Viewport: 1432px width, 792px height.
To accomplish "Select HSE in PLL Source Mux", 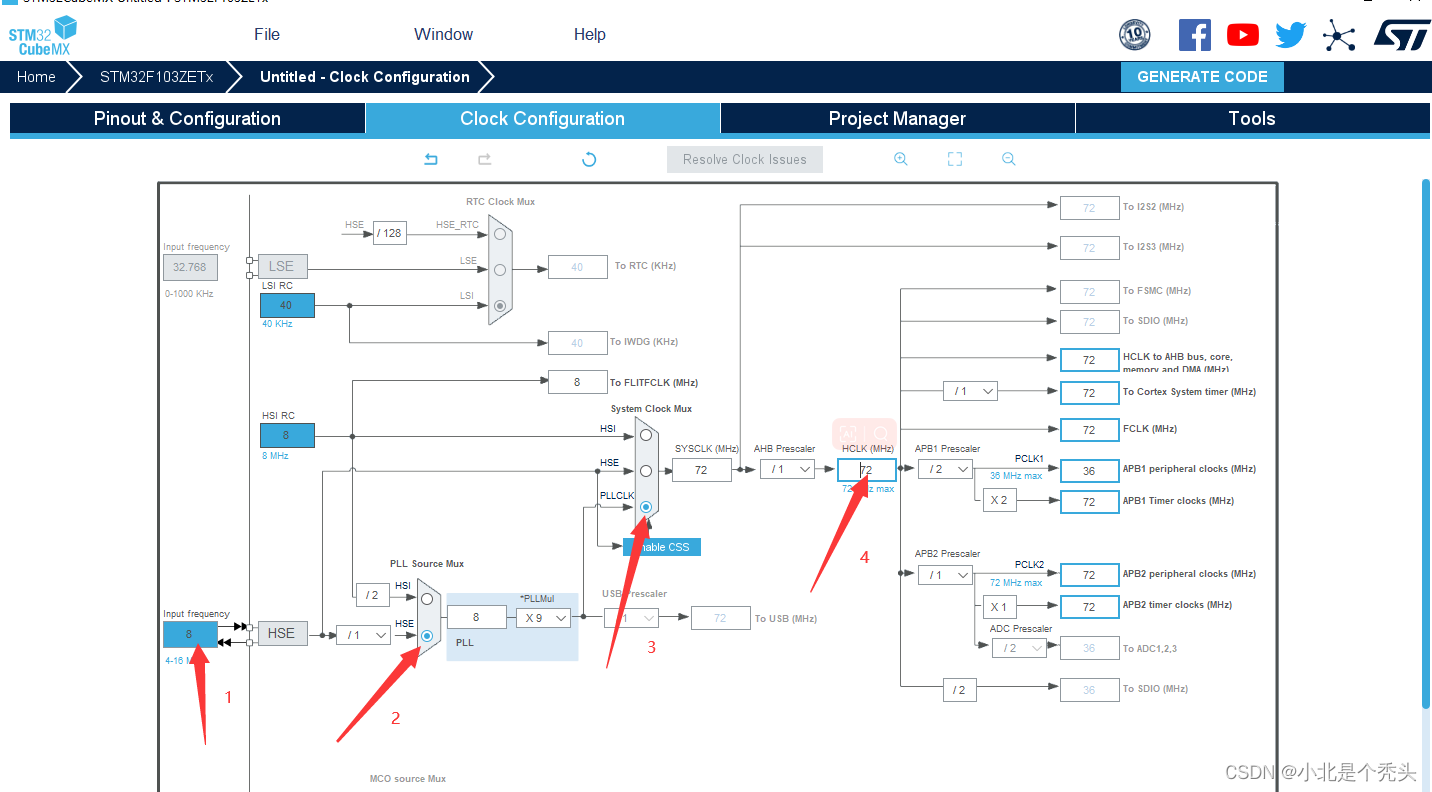I will (427, 635).
